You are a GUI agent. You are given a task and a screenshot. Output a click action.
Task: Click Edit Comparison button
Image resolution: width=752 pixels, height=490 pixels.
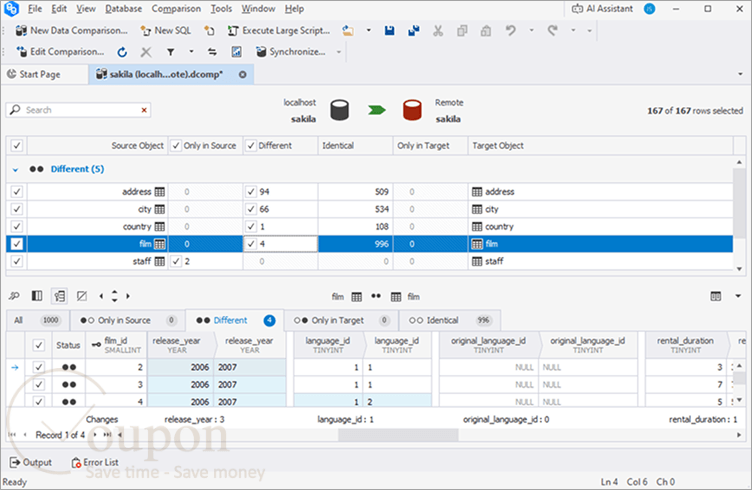60,52
